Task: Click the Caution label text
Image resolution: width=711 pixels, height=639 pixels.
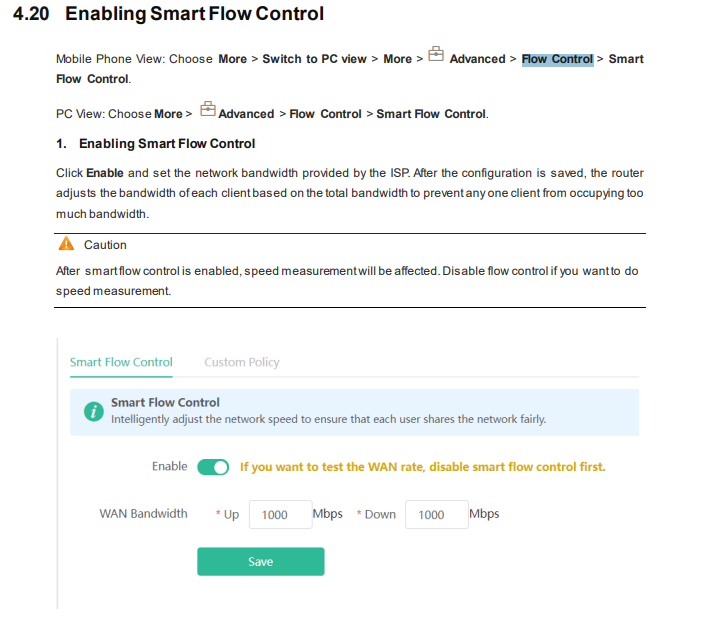Action: pos(105,245)
